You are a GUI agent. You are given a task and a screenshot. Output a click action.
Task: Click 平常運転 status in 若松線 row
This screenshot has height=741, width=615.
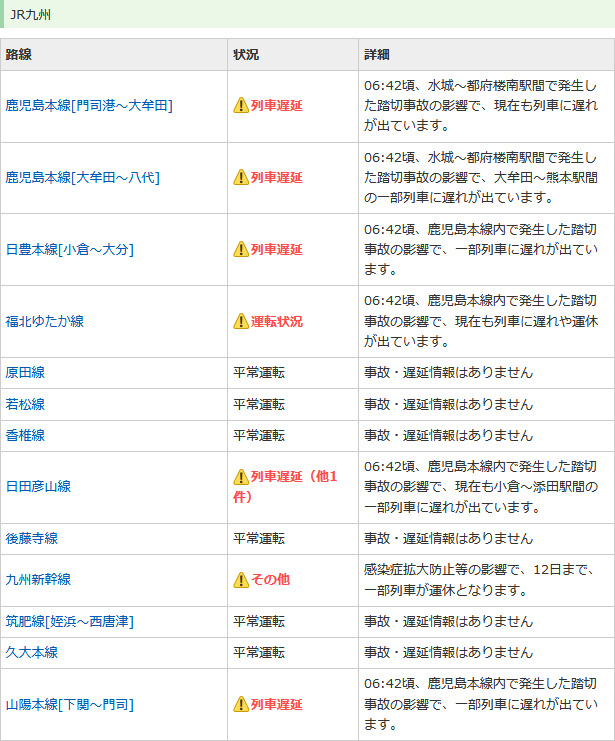(259, 404)
